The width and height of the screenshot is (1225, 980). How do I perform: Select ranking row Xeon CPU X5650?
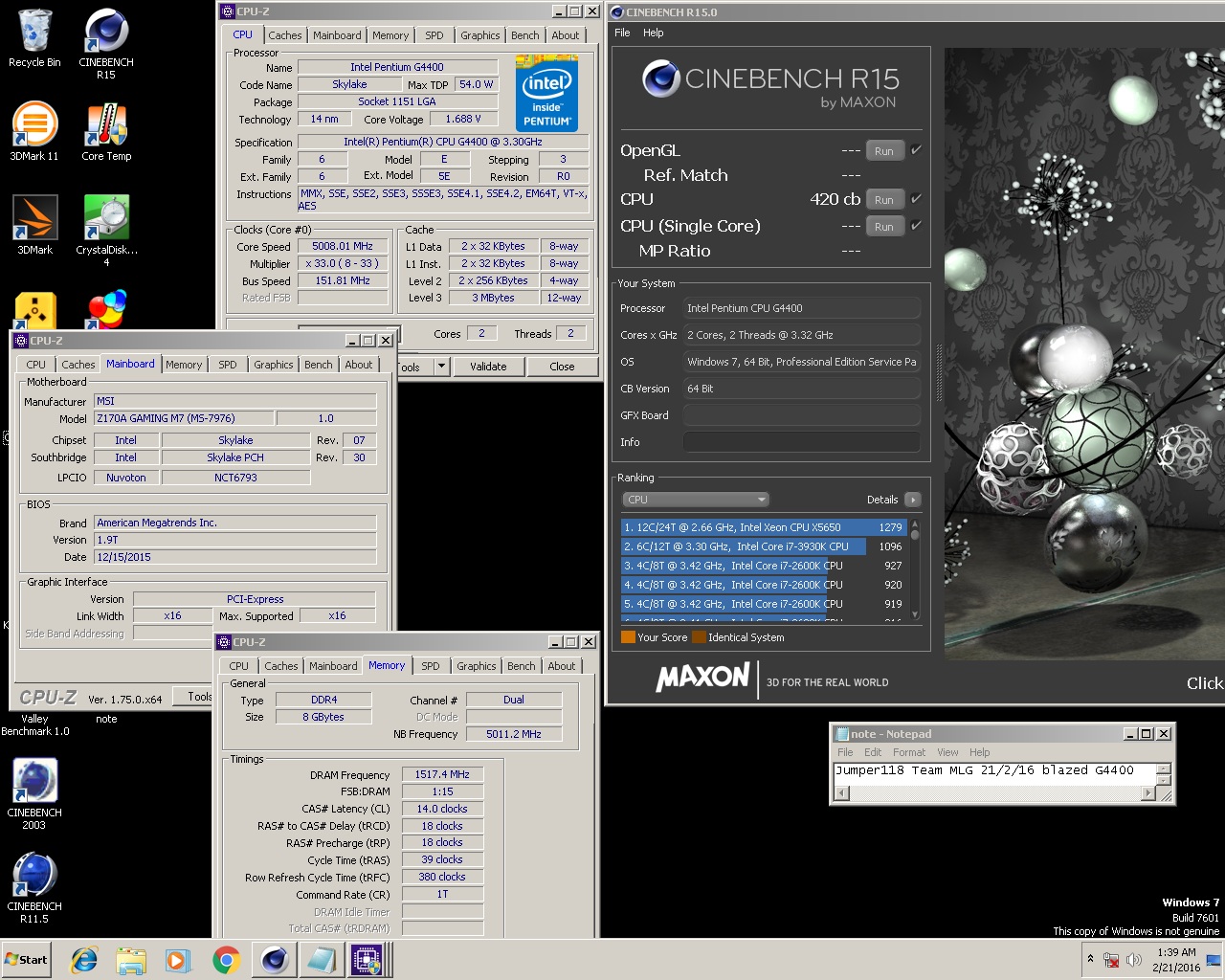(764, 527)
